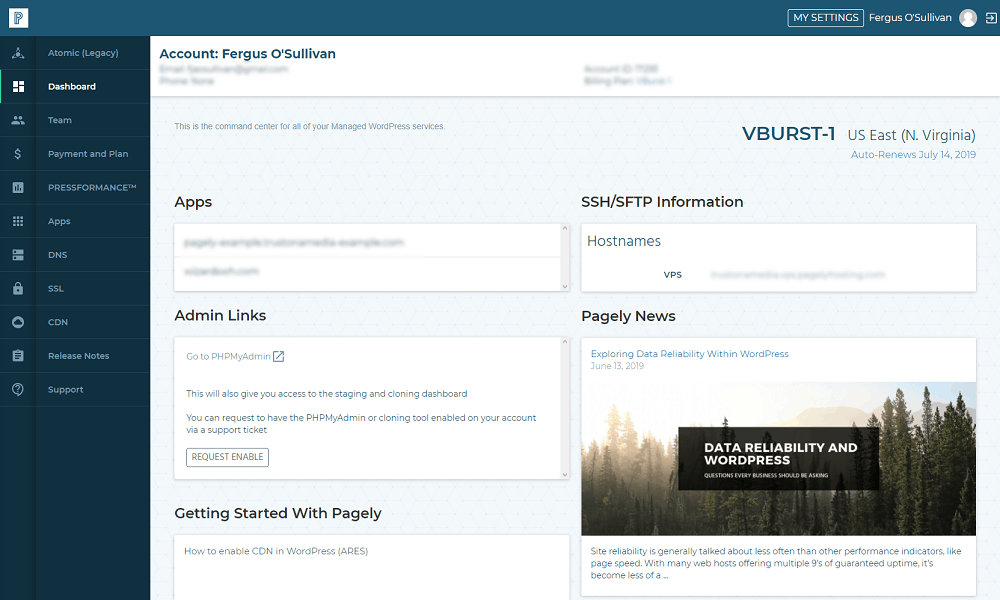Click the REQUEST ENABLE button
Image resolution: width=1000 pixels, height=600 pixels.
[x=228, y=457]
